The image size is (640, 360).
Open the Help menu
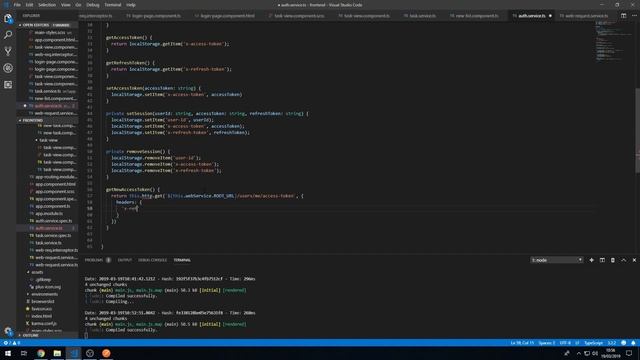[131, 5]
